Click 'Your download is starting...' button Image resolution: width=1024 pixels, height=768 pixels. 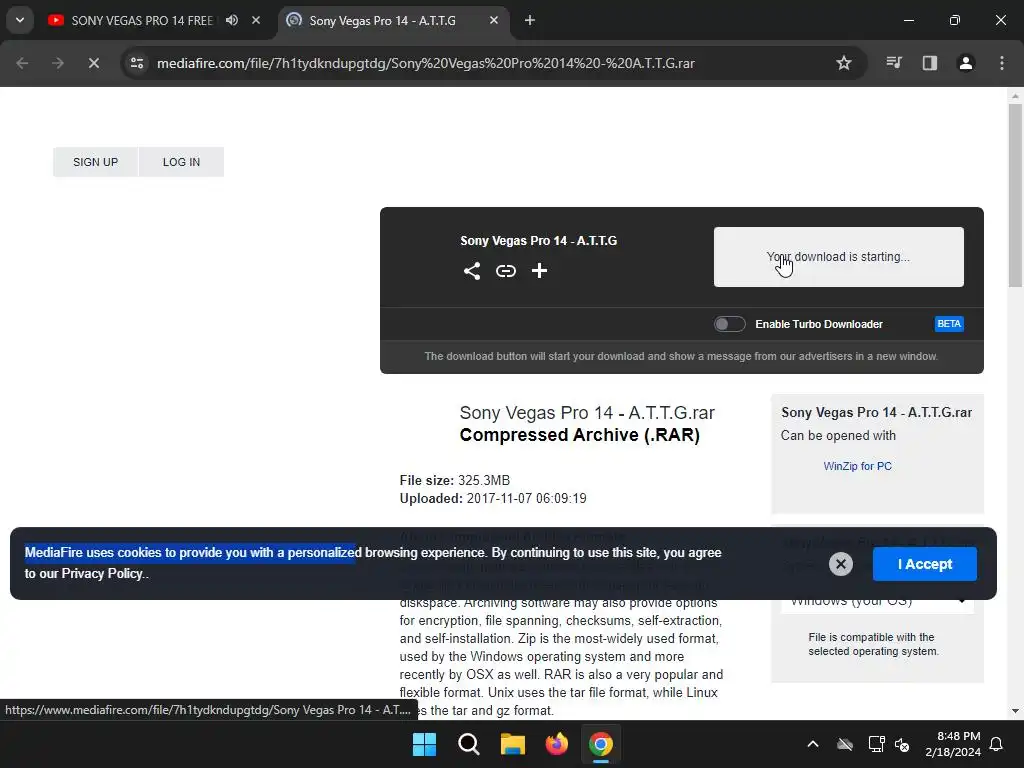pyautogui.click(x=838, y=257)
